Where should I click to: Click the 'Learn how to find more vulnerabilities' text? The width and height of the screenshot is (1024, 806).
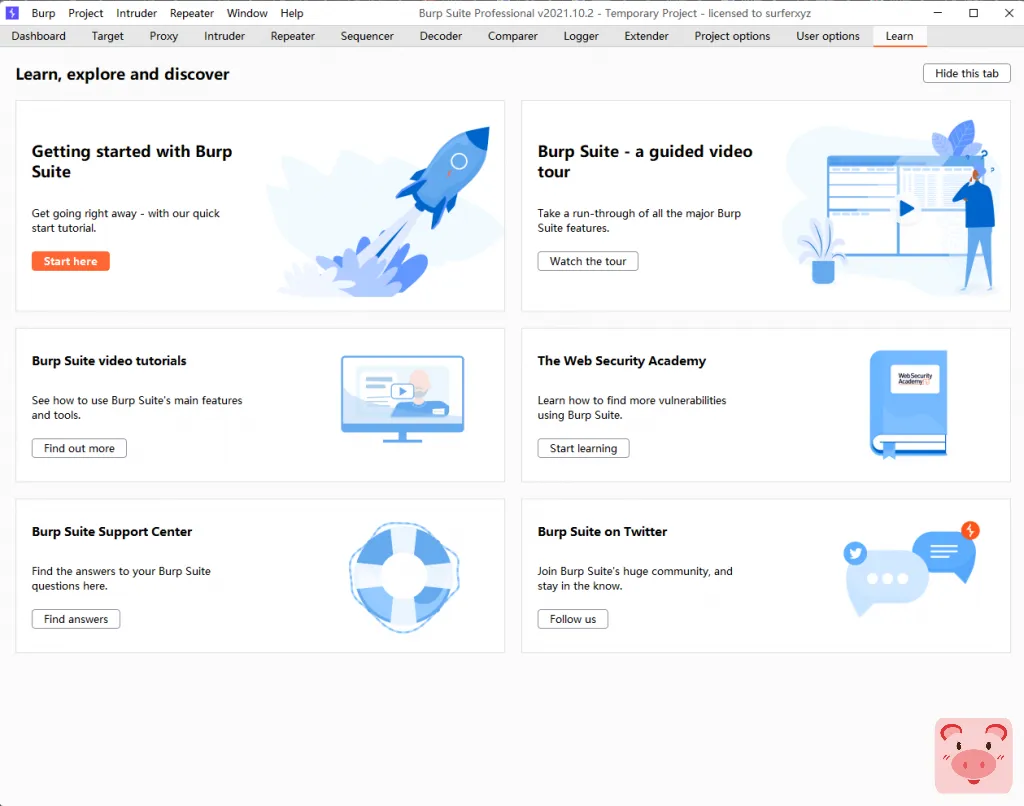tap(632, 408)
